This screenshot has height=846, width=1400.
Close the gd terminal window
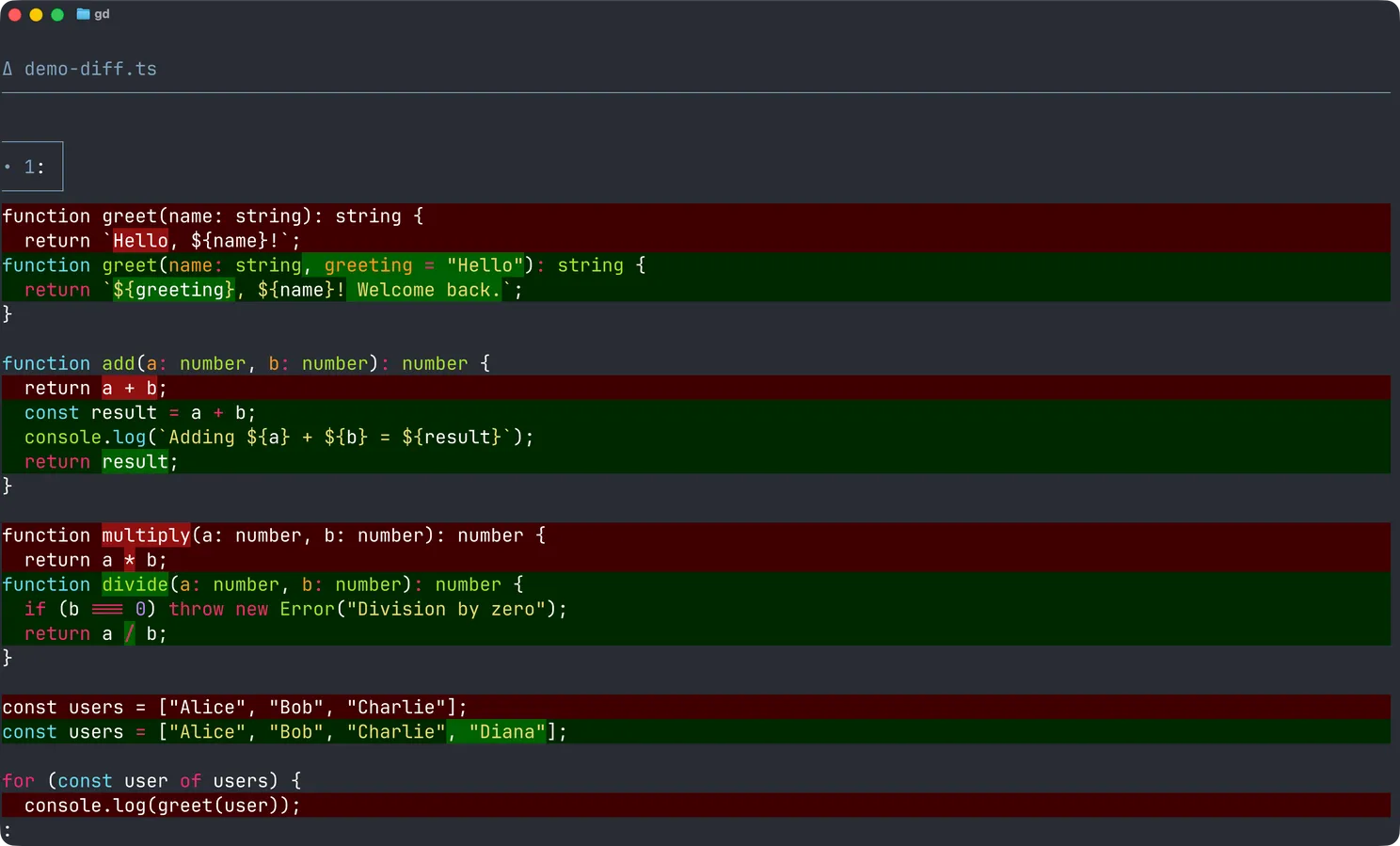click(14, 14)
